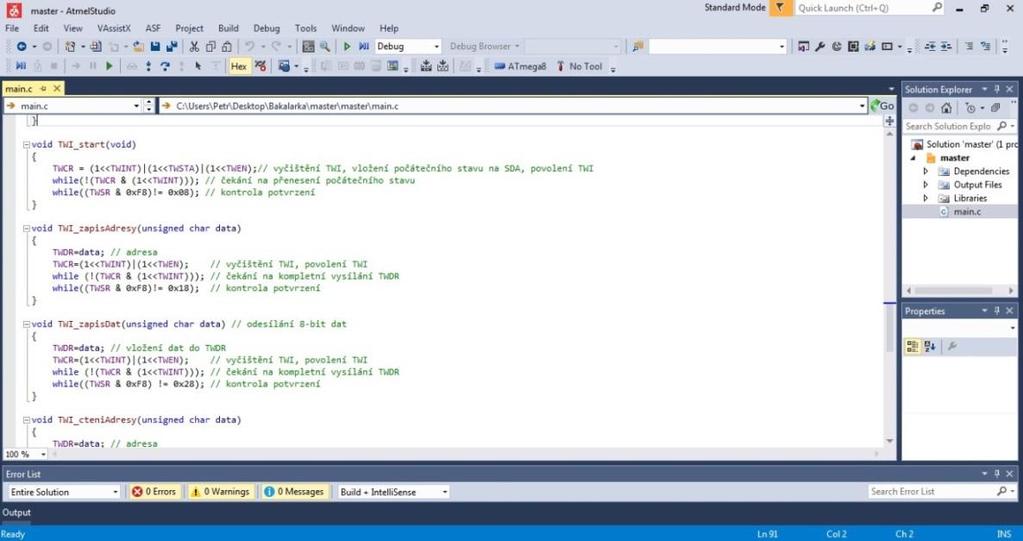Click the Categorized view icon in Properties

[x=913, y=347]
